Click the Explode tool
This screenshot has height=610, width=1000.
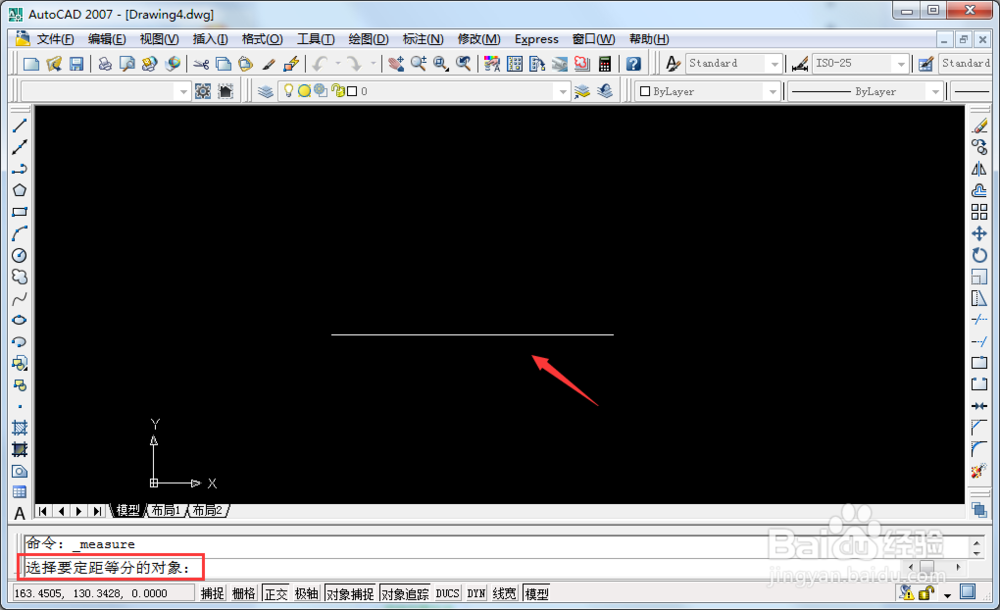pos(979,472)
